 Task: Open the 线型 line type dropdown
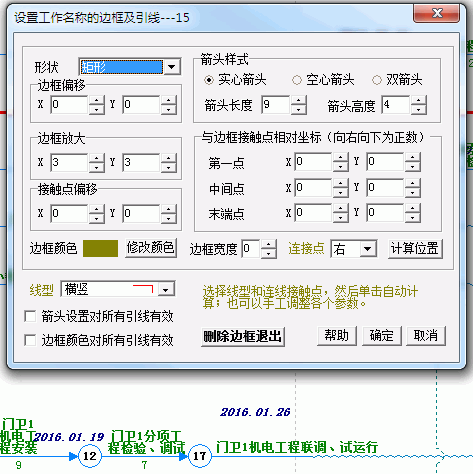(166, 289)
